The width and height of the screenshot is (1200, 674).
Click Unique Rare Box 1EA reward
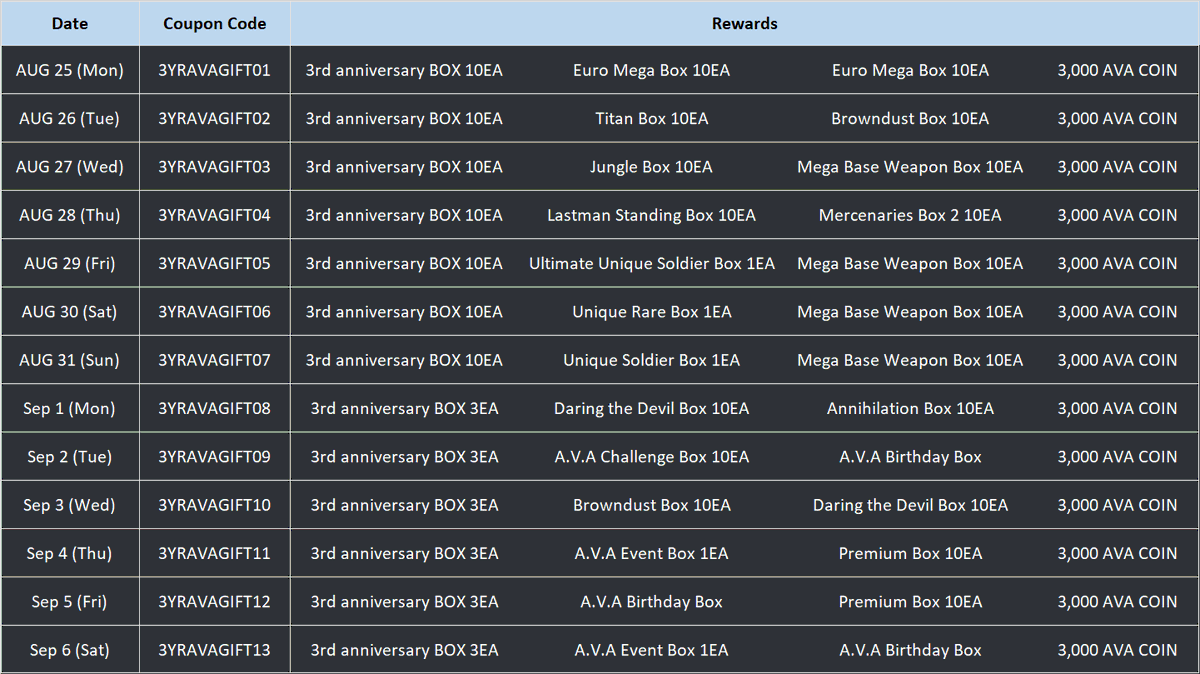651,312
